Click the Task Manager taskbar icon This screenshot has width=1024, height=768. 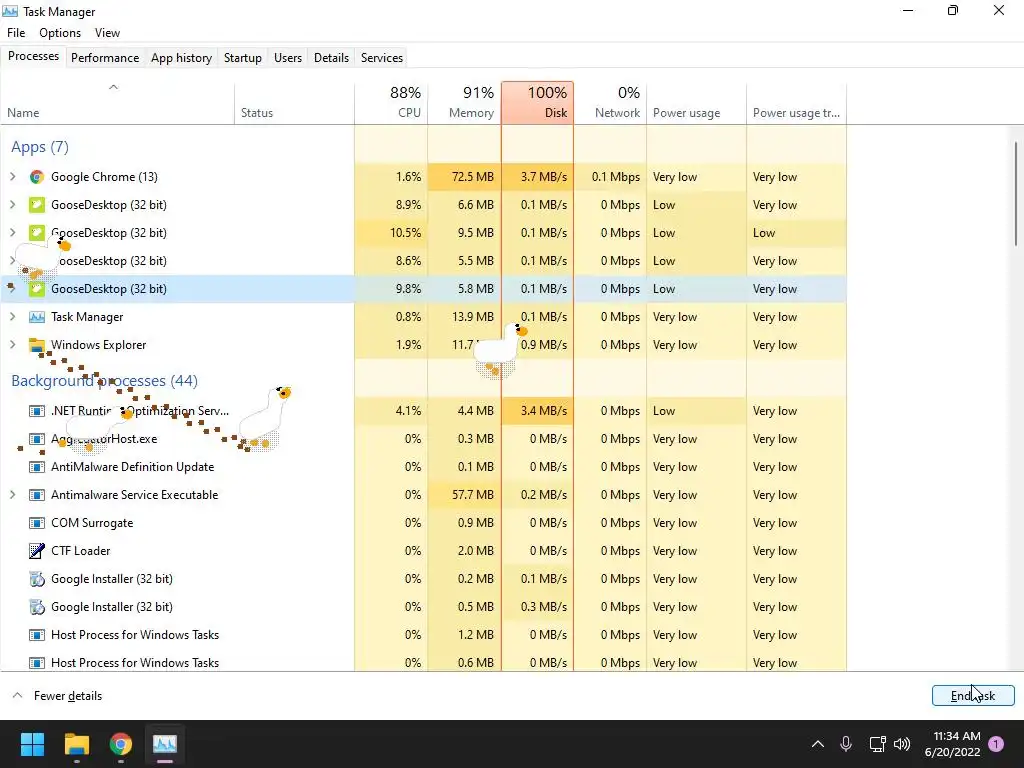click(x=165, y=744)
